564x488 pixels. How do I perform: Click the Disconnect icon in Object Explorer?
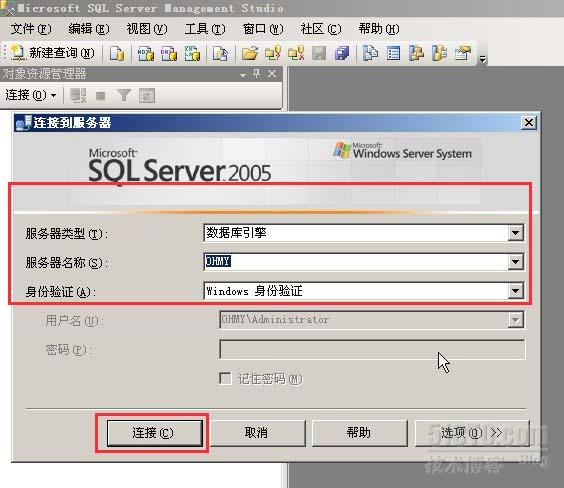tap(78, 96)
